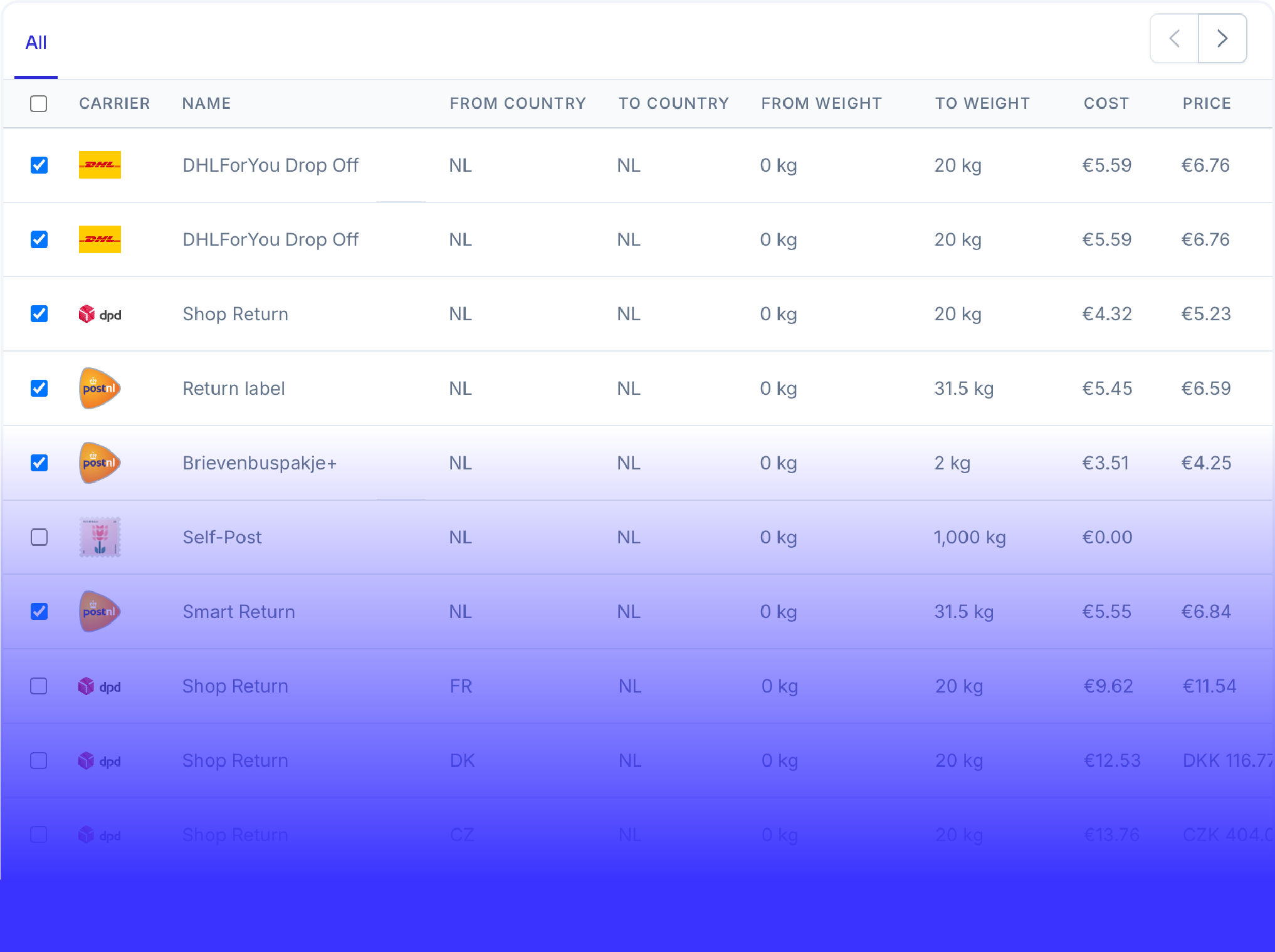Click the DHL logo in second row
This screenshot has width=1275, height=952.
coord(100,239)
